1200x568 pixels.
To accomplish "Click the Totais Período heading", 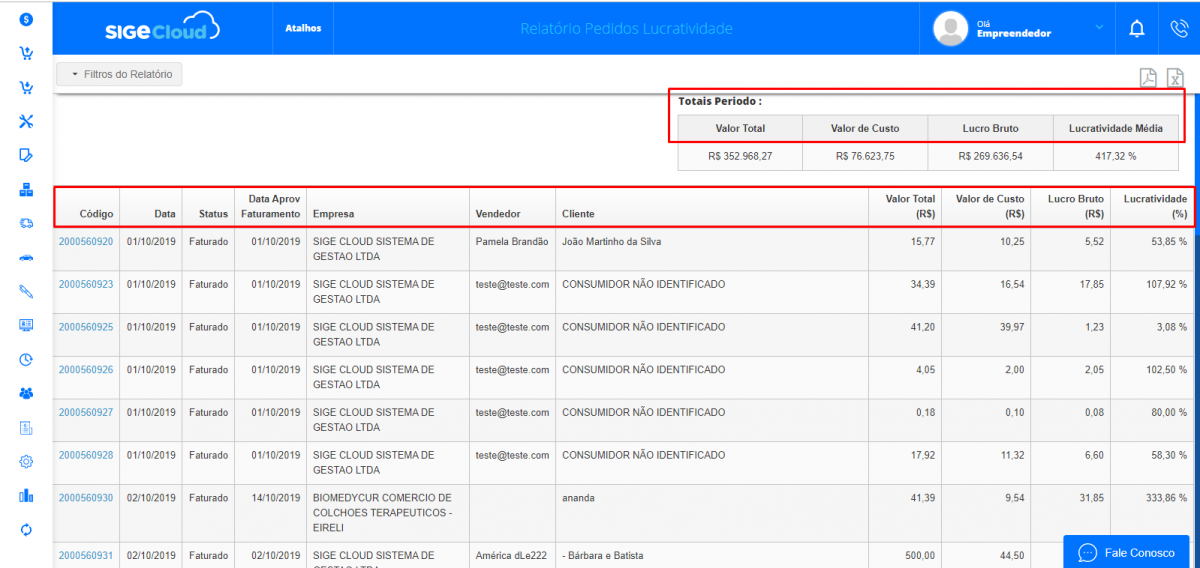I will coord(720,101).
